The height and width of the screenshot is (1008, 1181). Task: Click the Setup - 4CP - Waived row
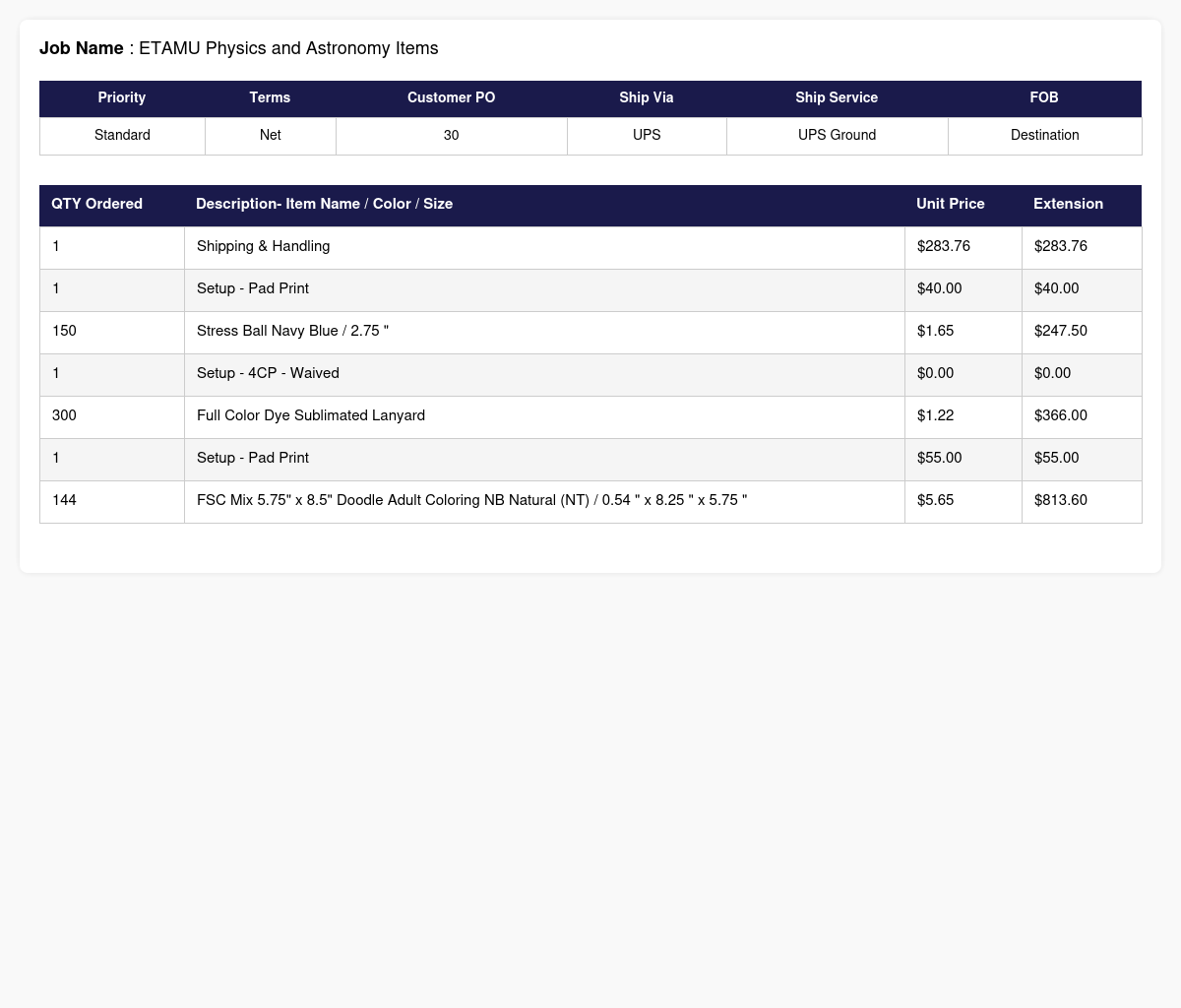(268, 373)
